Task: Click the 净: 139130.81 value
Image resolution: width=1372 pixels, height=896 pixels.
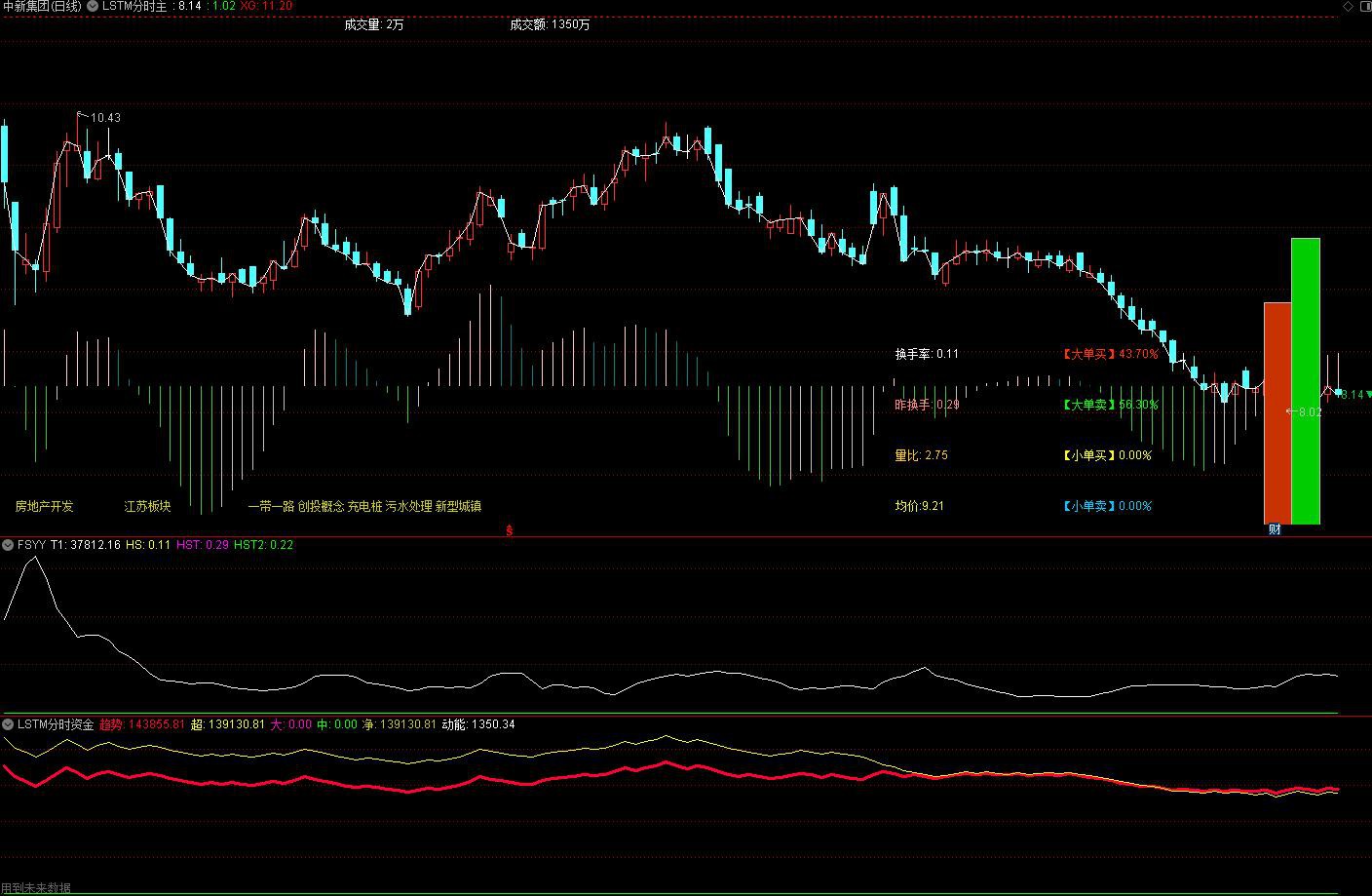Action: coord(400,724)
